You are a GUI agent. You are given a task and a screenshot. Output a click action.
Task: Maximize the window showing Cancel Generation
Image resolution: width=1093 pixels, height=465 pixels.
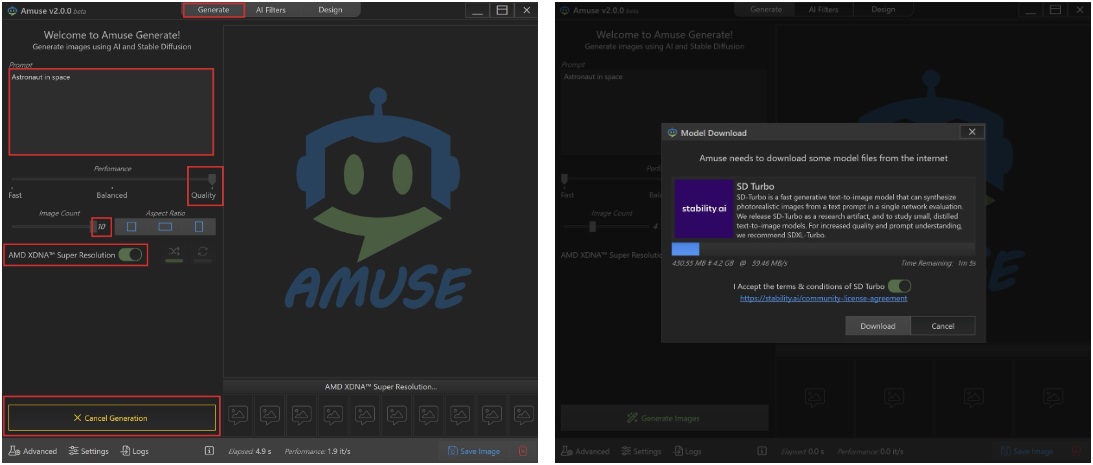(502, 10)
